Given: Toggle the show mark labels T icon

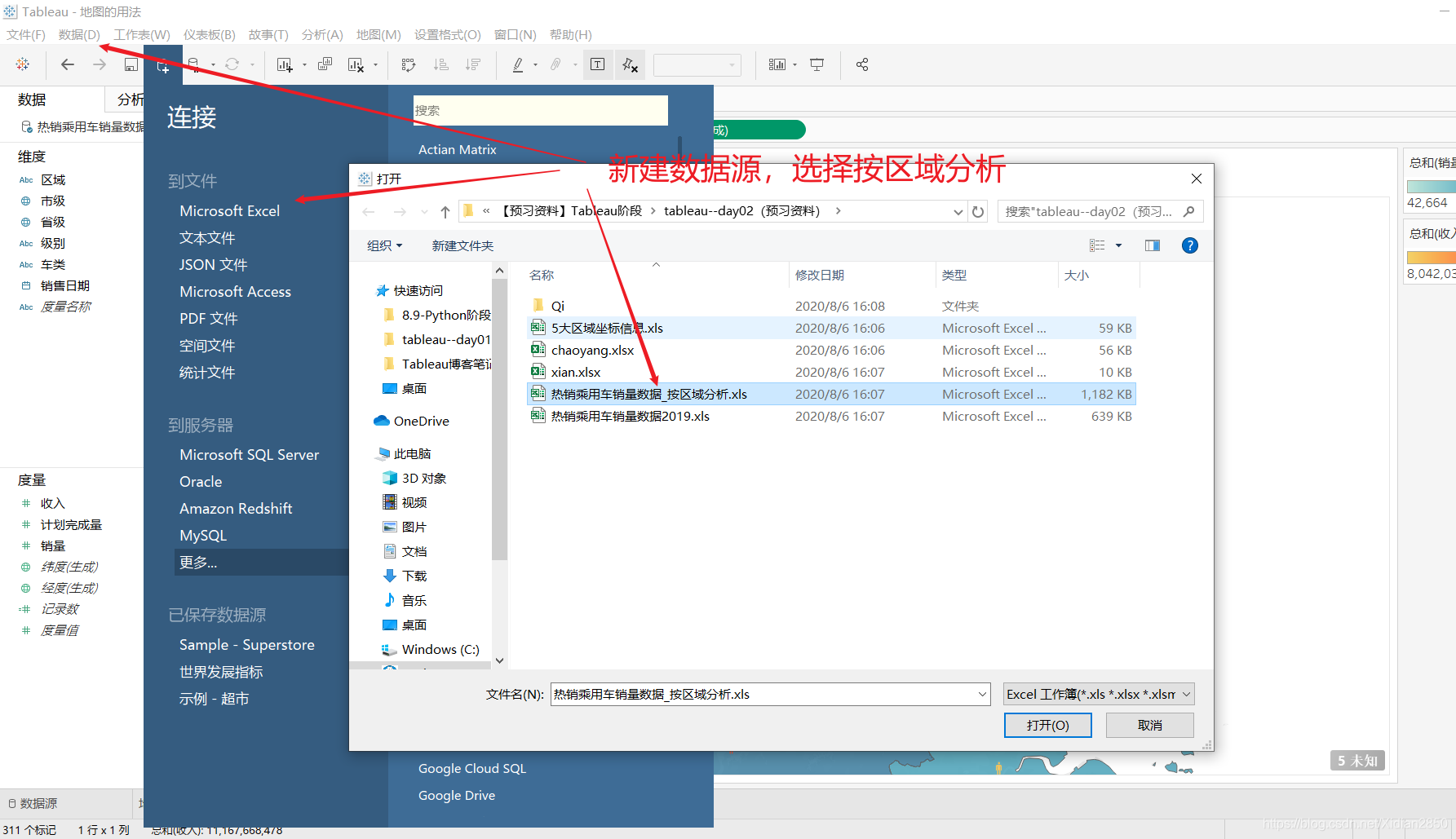Looking at the screenshot, I should [x=598, y=64].
